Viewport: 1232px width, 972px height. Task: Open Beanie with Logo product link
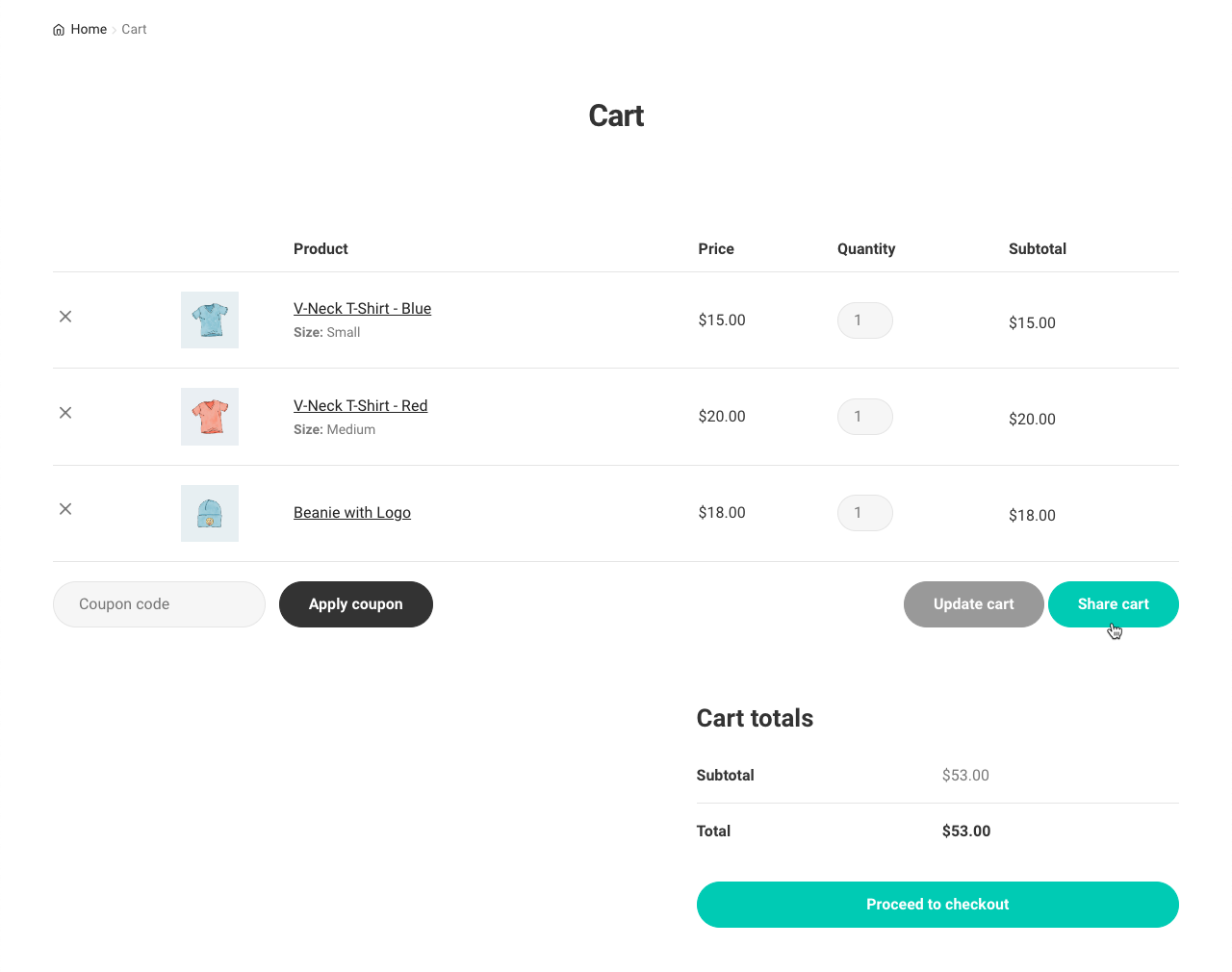point(351,513)
